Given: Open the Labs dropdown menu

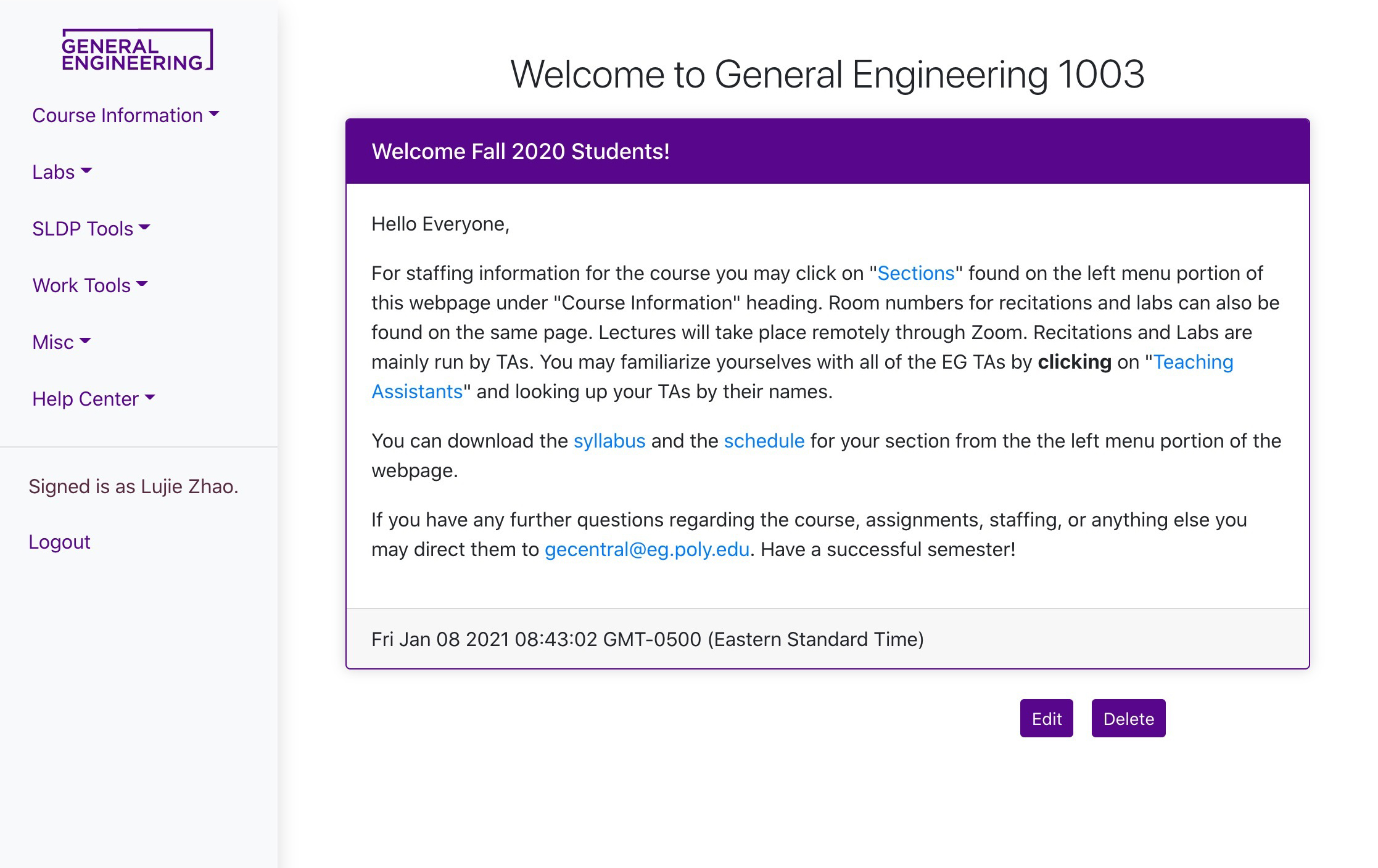Looking at the screenshot, I should coord(62,172).
